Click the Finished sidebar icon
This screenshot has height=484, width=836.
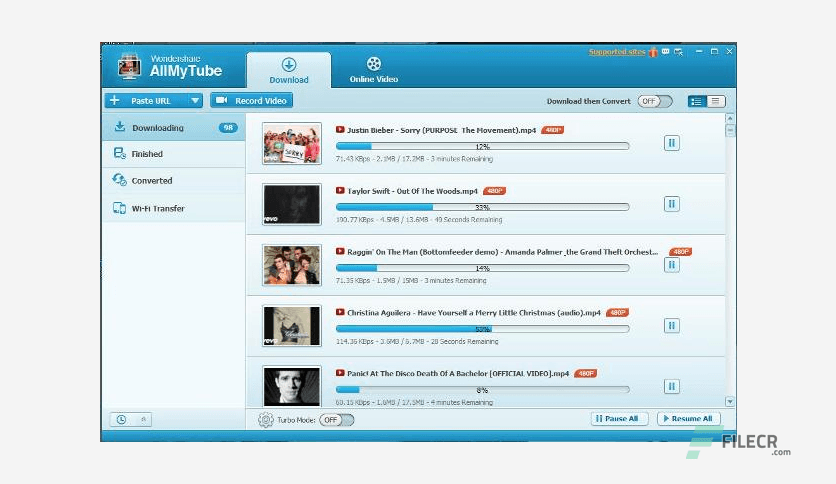pyautogui.click(x=120, y=154)
